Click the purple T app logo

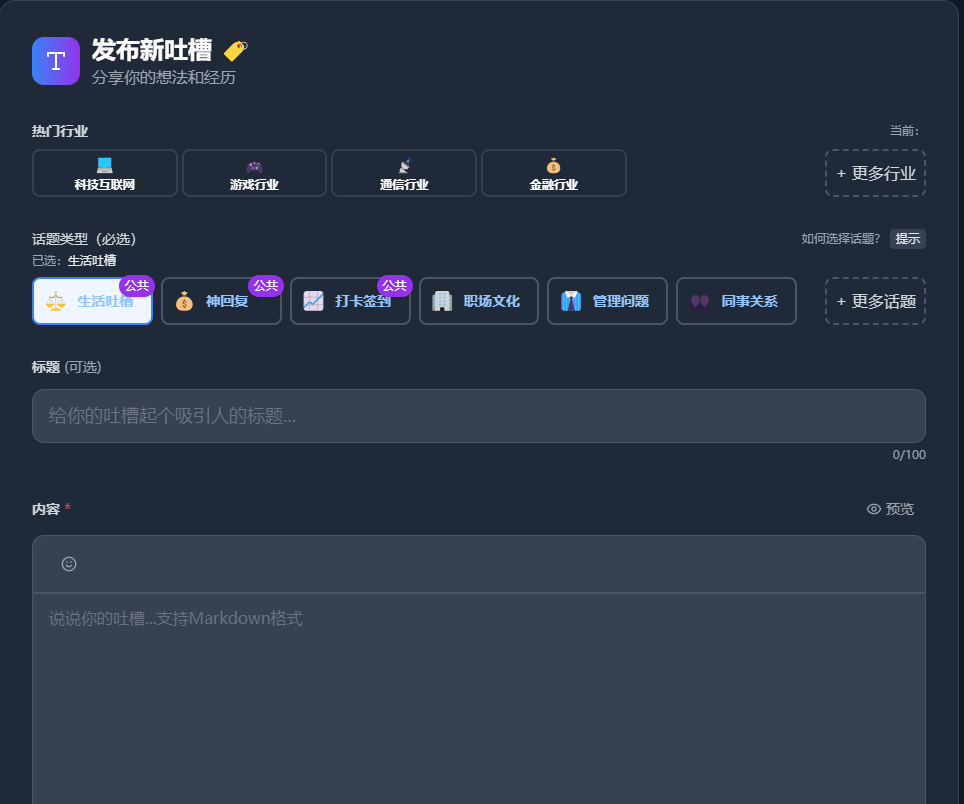pyautogui.click(x=56, y=61)
